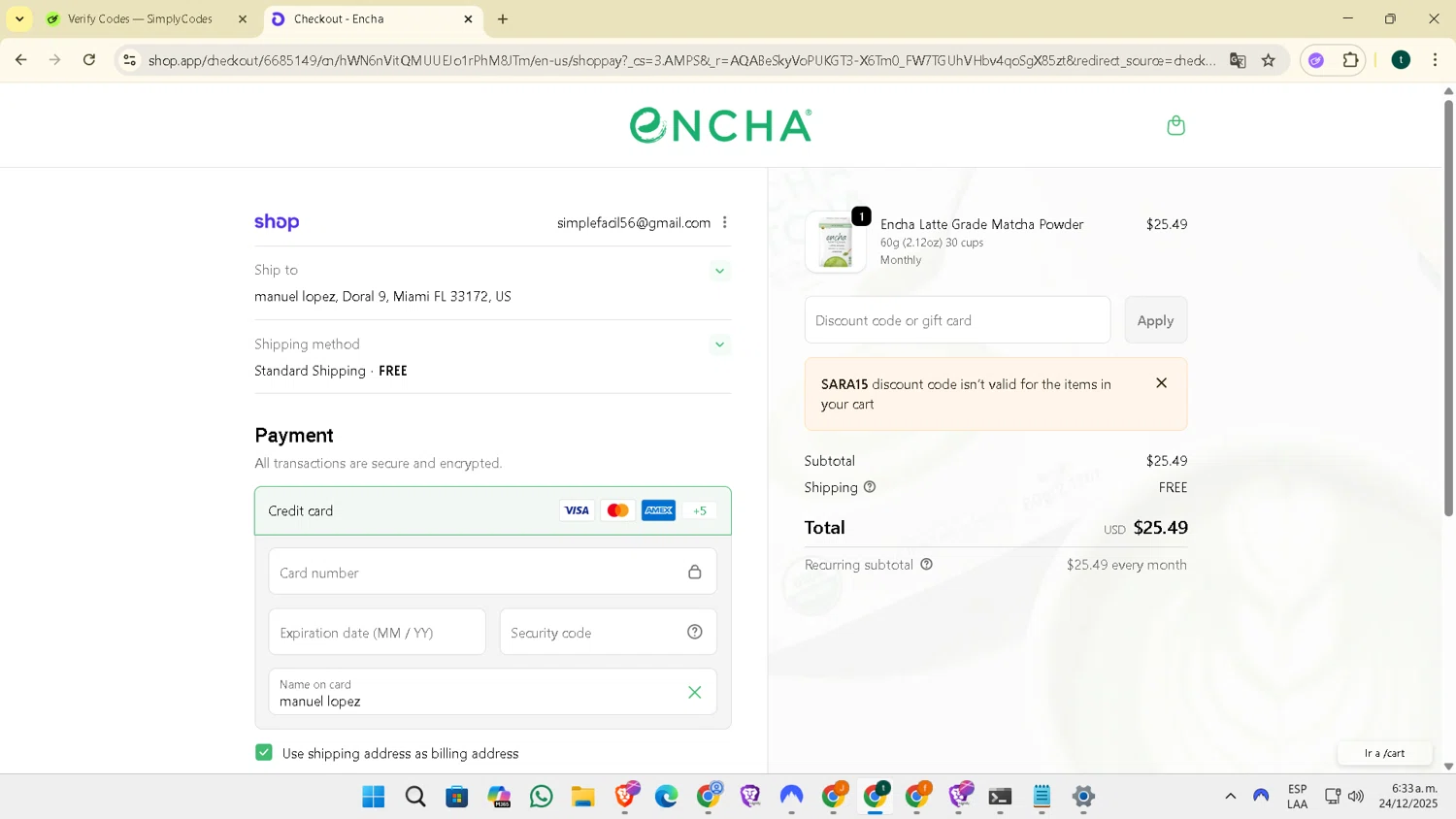
Task: Switch to the Verify Codes — SimplyCodes tab
Action: pyautogui.click(x=141, y=18)
